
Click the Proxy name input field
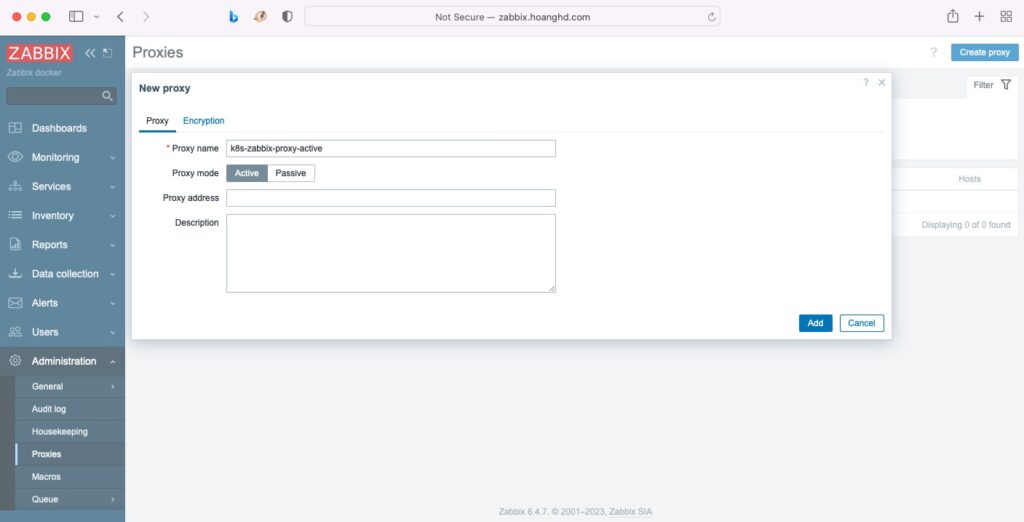click(x=391, y=148)
